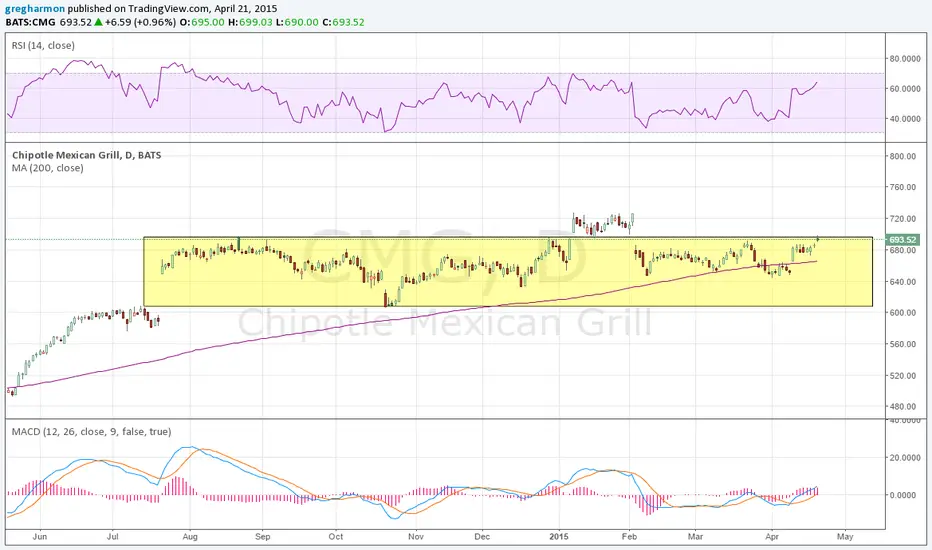The image size is (932, 550).
Task: Click the RSI (14, close) indicator label
Action: click(x=43, y=45)
